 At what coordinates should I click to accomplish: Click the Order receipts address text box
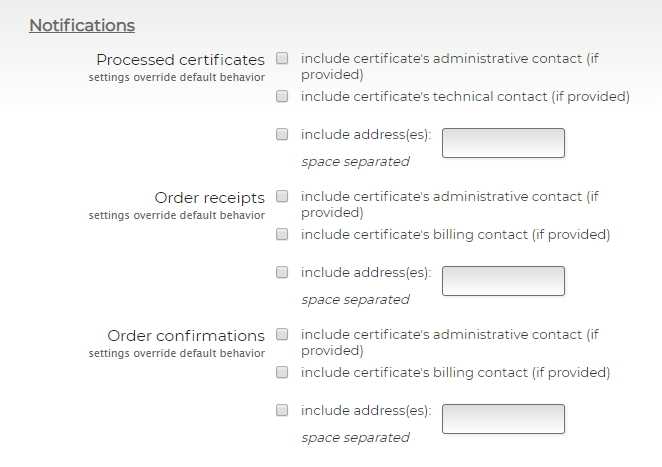503,281
